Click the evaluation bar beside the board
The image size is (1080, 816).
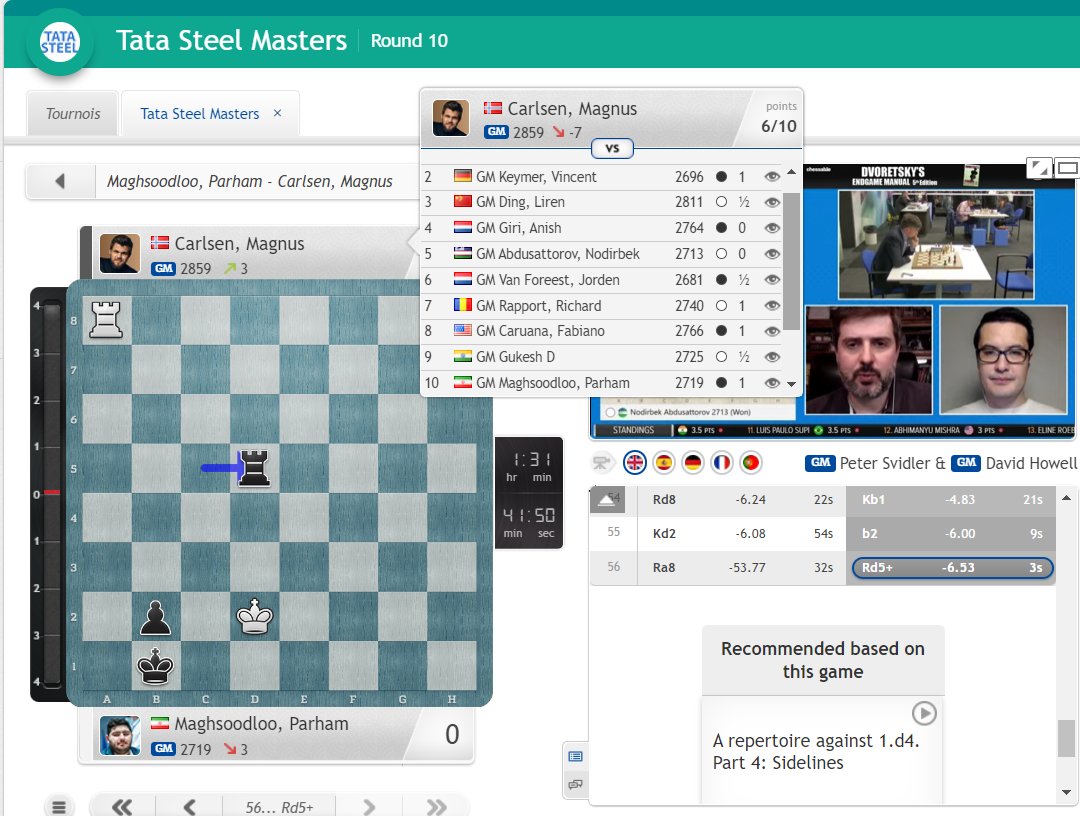coord(50,494)
